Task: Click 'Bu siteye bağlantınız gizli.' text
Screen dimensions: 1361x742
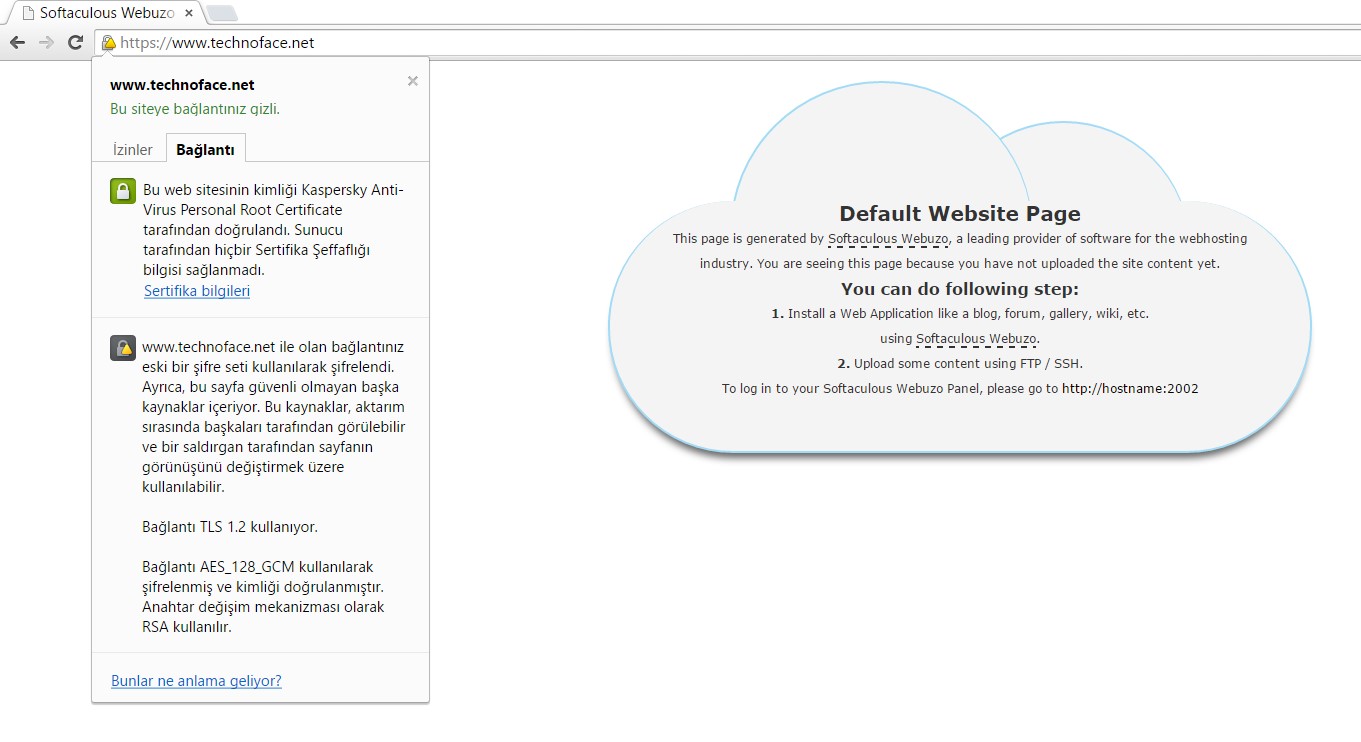Action: click(x=195, y=109)
